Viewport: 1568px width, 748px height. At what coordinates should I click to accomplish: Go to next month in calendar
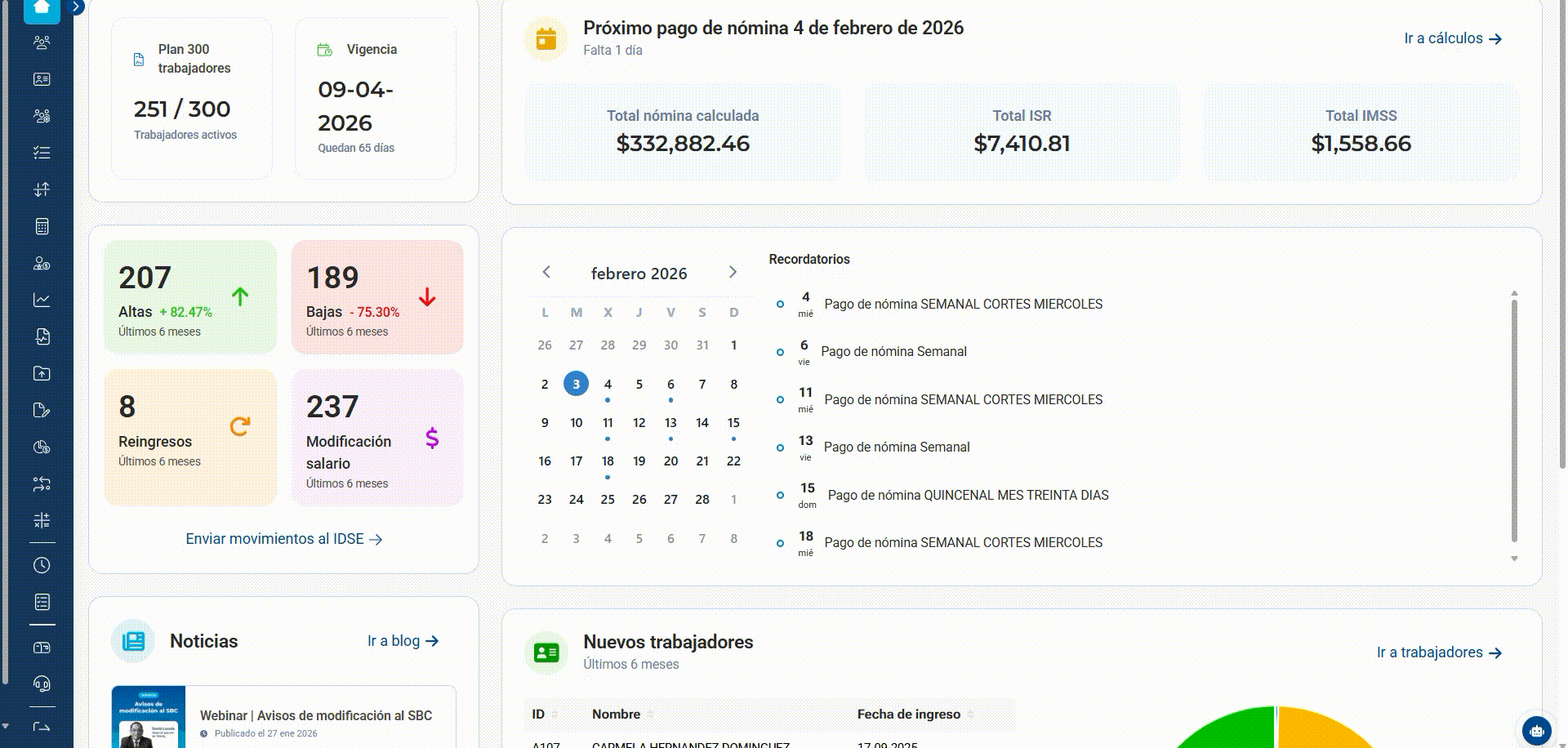click(x=733, y=272)
